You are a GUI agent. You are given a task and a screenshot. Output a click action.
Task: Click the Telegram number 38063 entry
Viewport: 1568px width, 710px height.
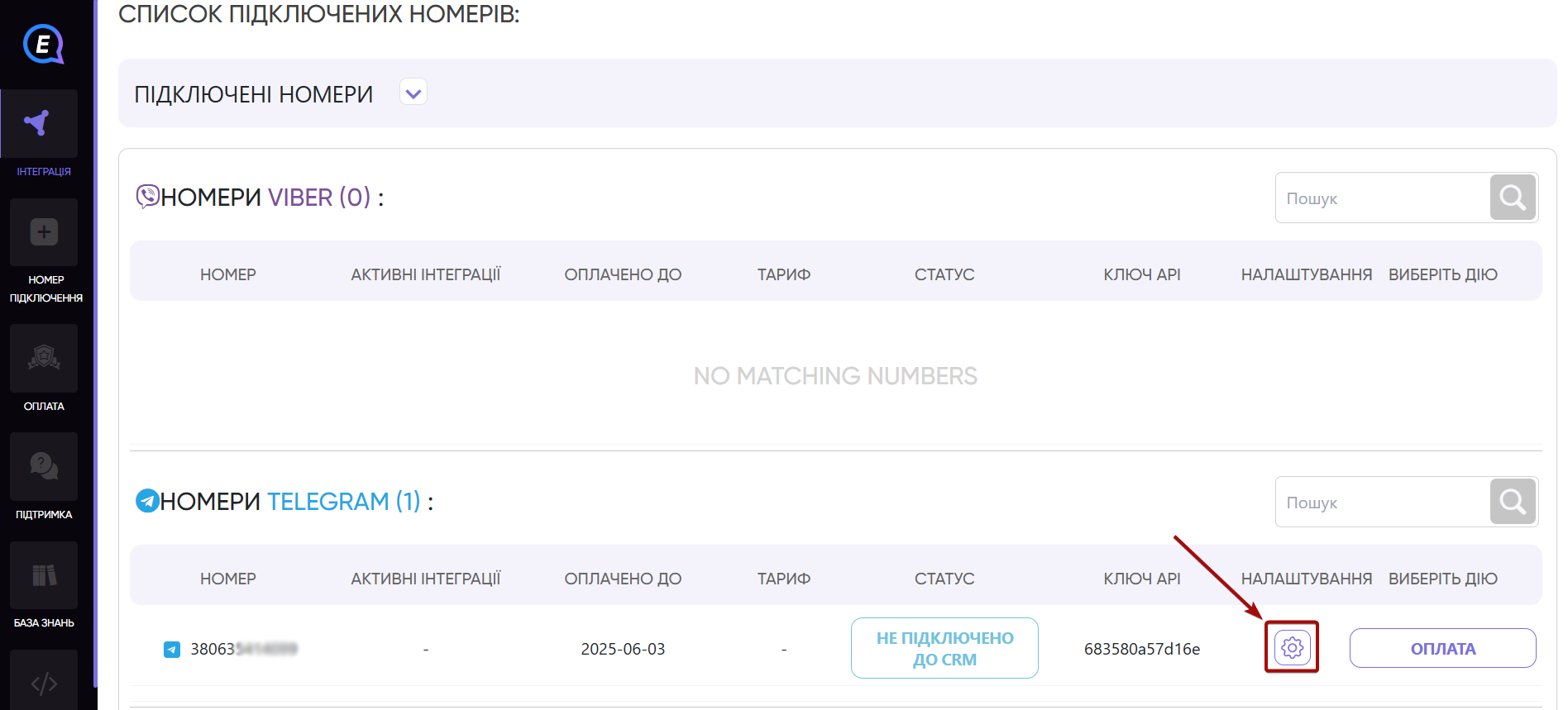tap(243, 650)
